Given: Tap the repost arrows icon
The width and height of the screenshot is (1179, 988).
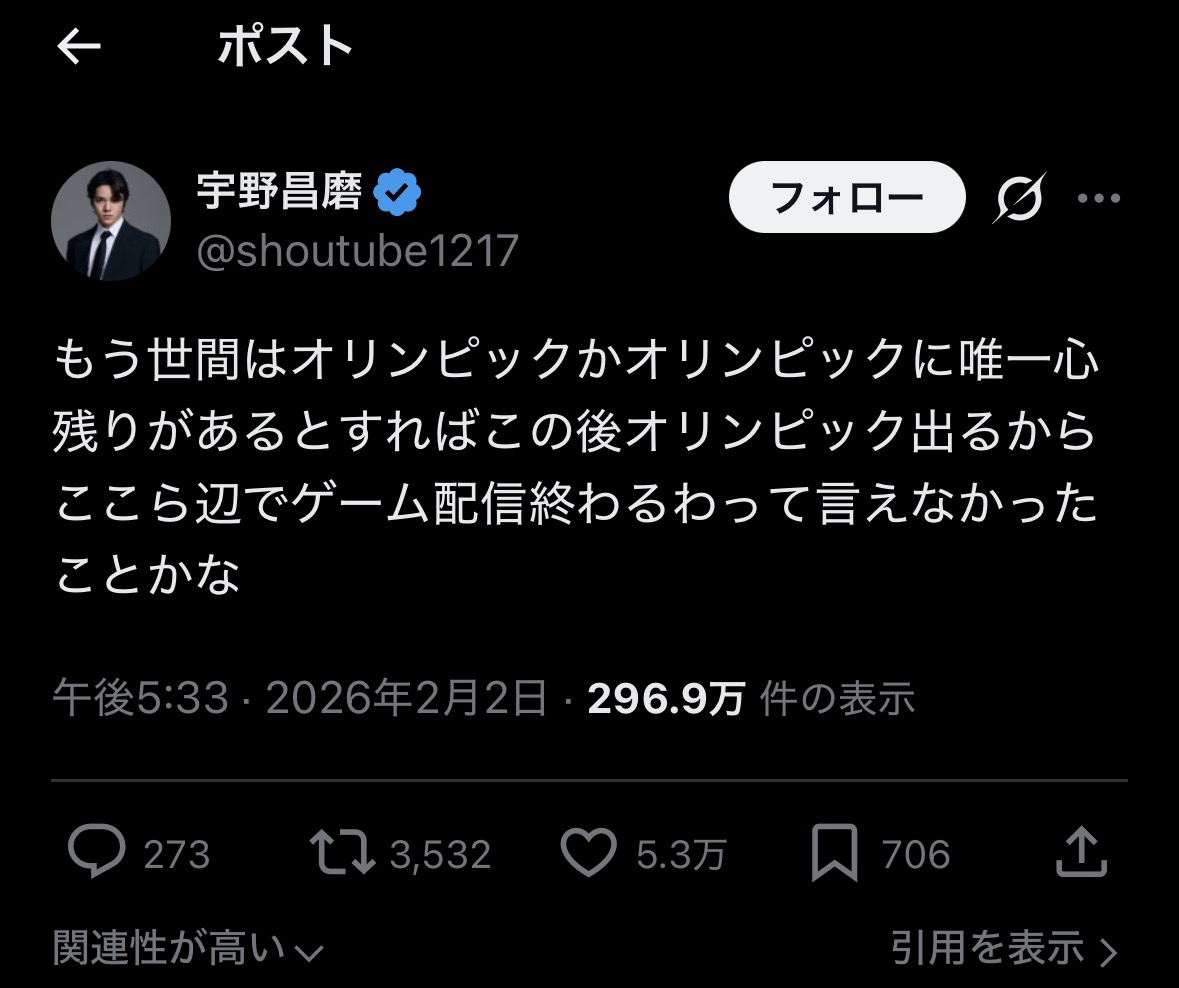Looking at the screenshot, I should point(342,853).
